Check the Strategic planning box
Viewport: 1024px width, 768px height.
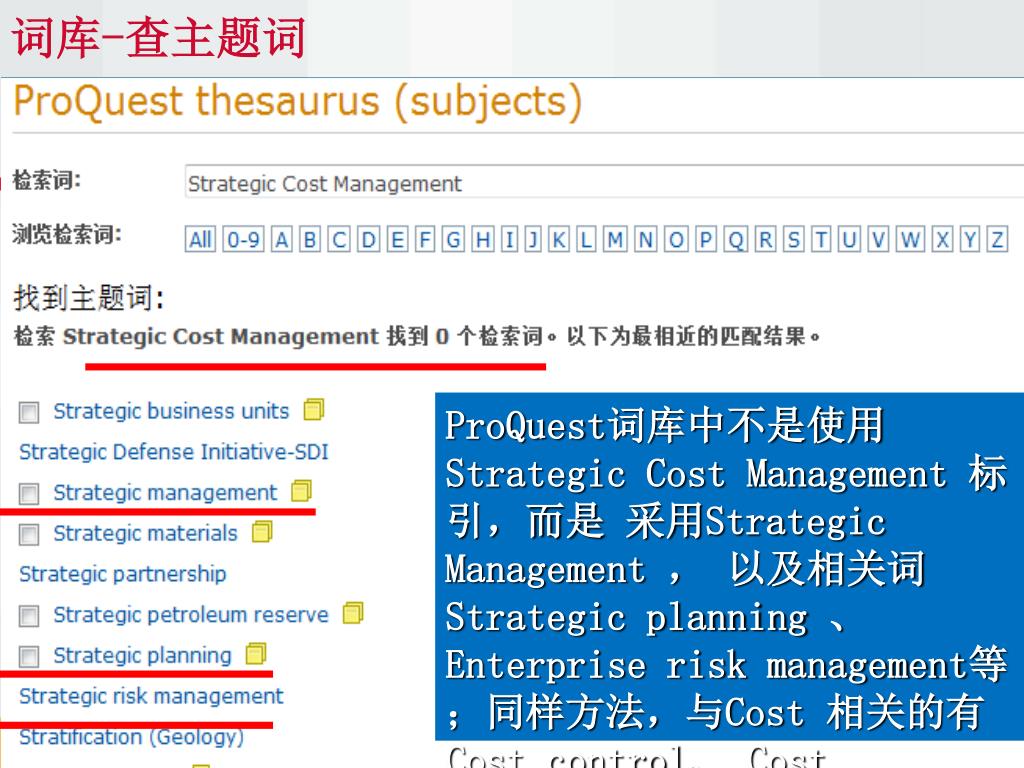29,656
